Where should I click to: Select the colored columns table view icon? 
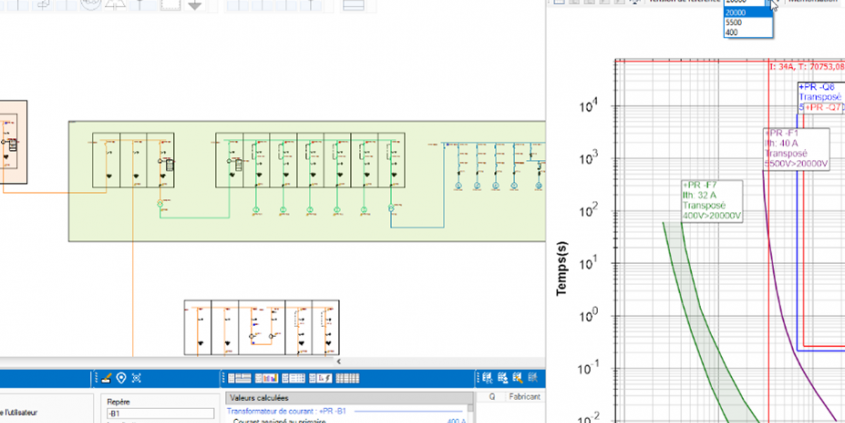(266, 379)
